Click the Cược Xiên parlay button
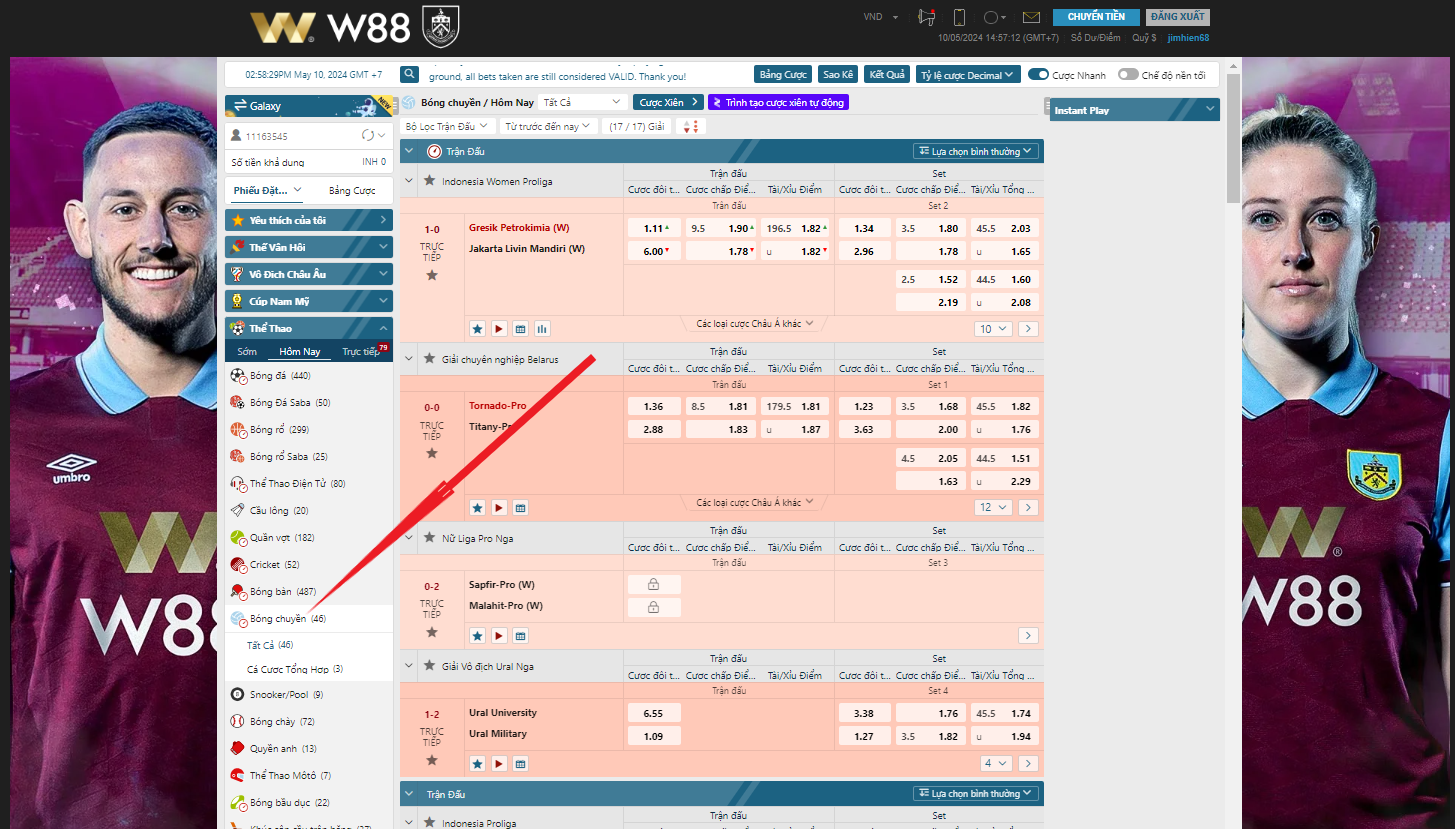The image size is (1455, 829). pos(668,102)
